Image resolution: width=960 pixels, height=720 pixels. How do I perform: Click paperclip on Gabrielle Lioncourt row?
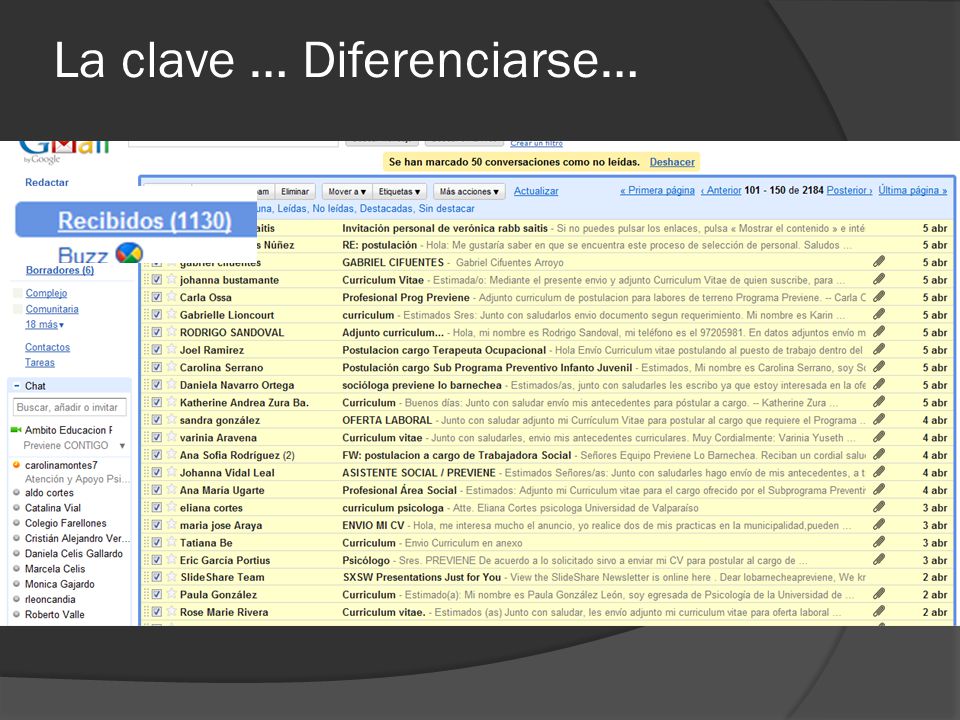879,314
